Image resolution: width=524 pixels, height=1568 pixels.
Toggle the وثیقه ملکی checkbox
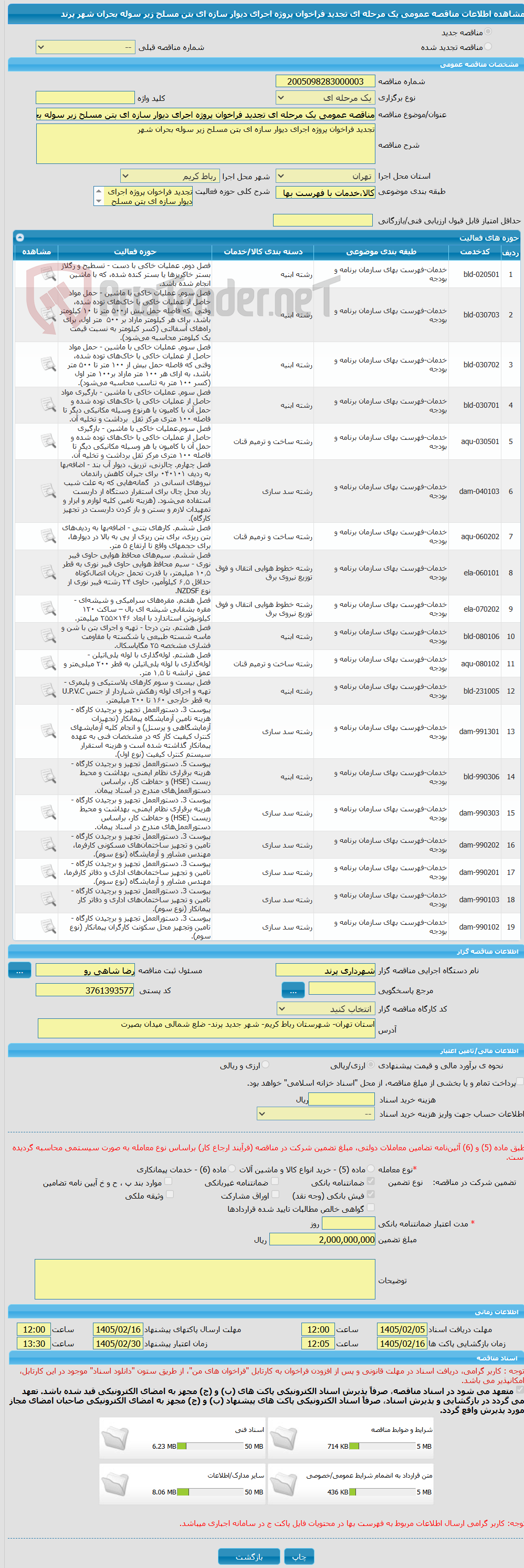pos(170,1195)
